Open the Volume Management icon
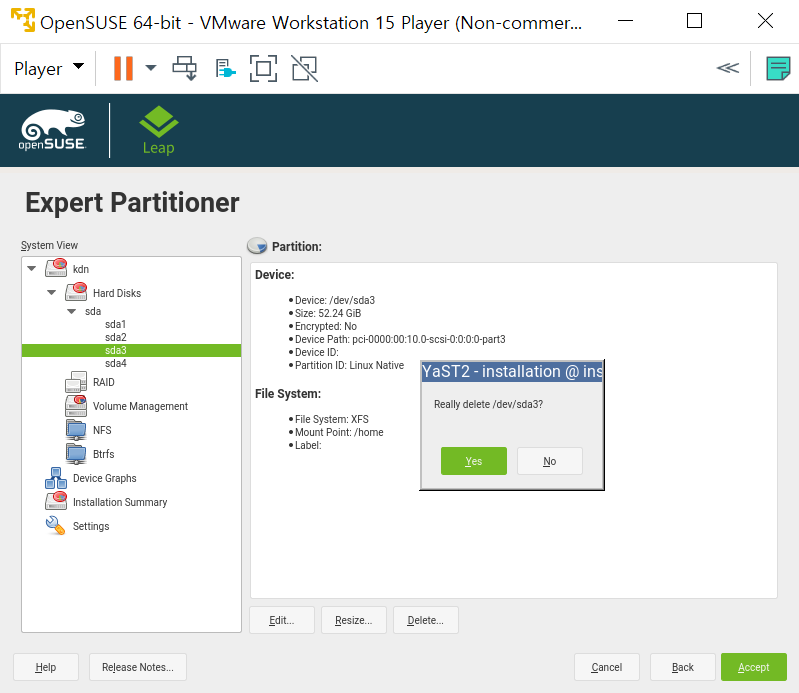799x693 pixels. [76, 406]
